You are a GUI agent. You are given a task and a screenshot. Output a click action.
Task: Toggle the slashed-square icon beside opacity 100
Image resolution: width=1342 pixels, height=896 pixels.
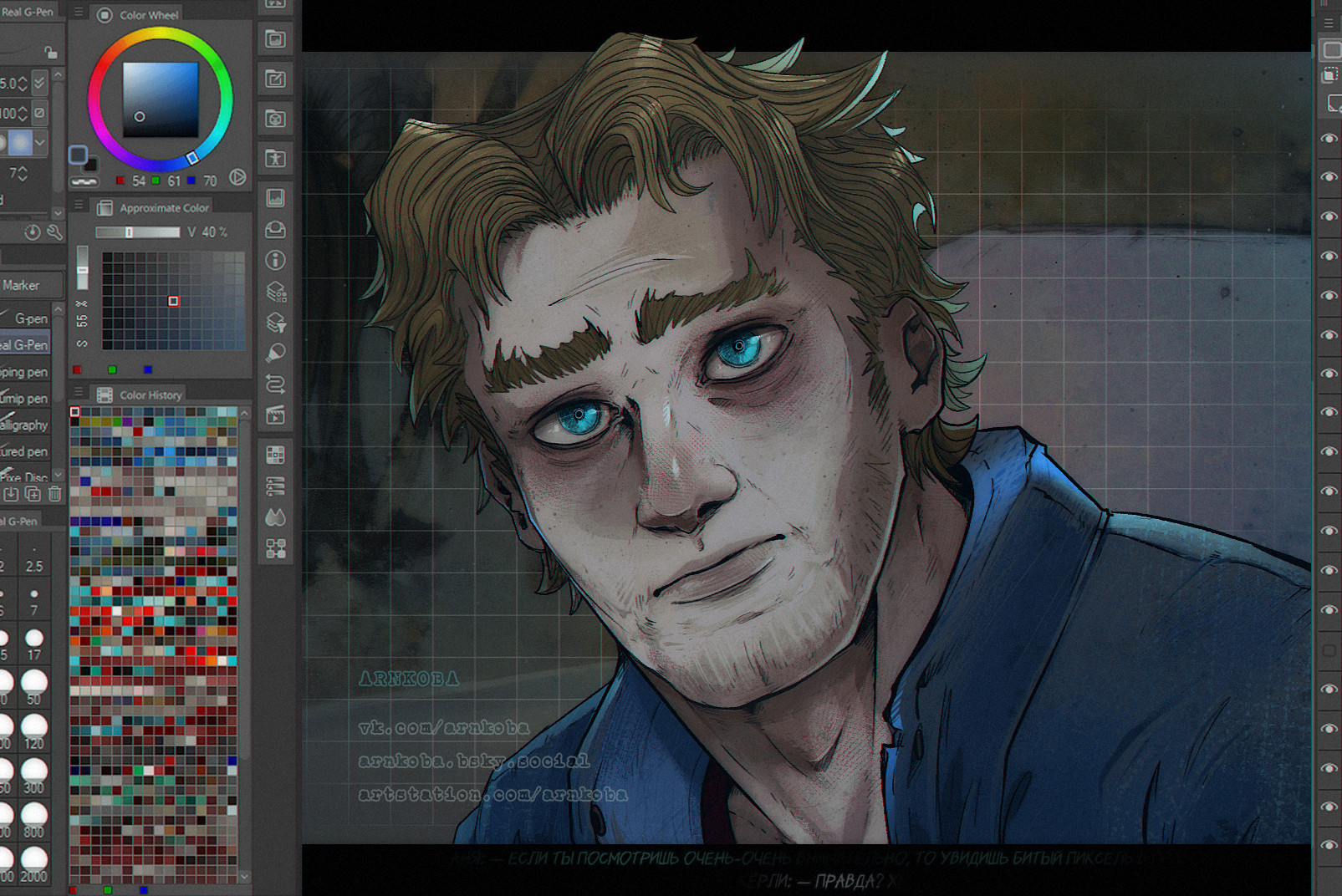(x=39, y=112)
